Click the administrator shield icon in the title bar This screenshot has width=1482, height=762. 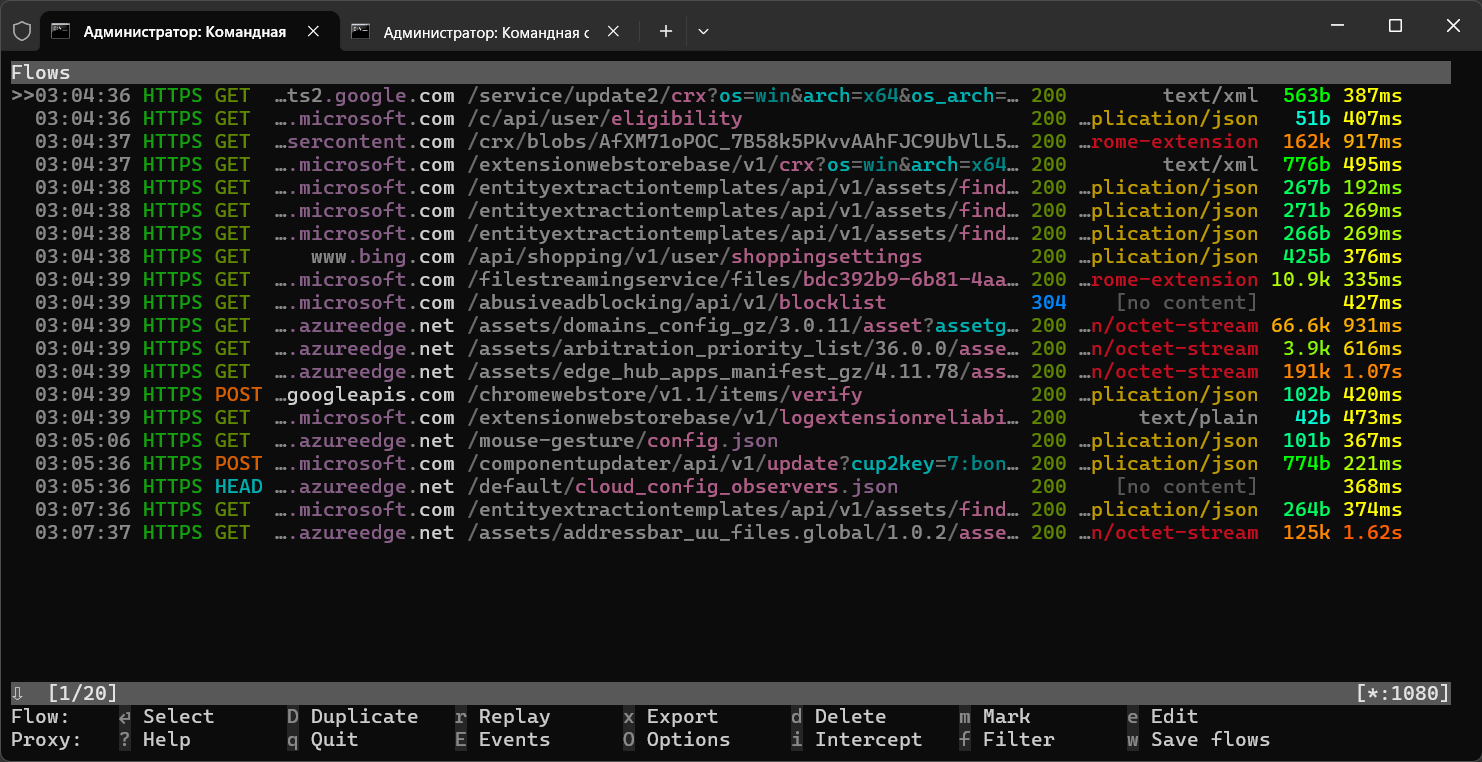tap(22, 31)
